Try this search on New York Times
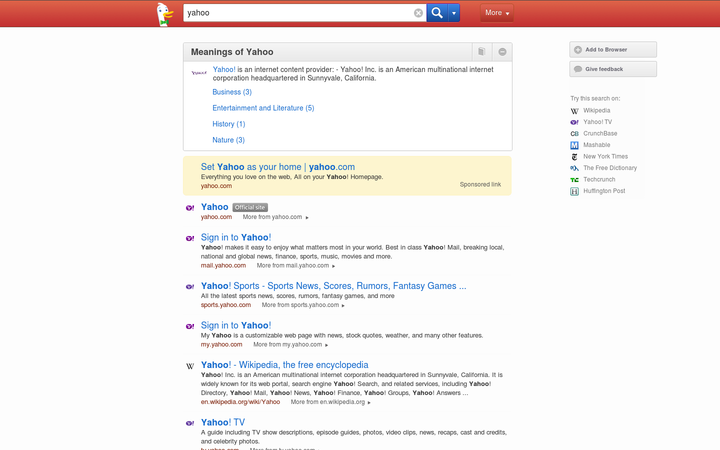The image size is (720, 450). coord(605,157)
